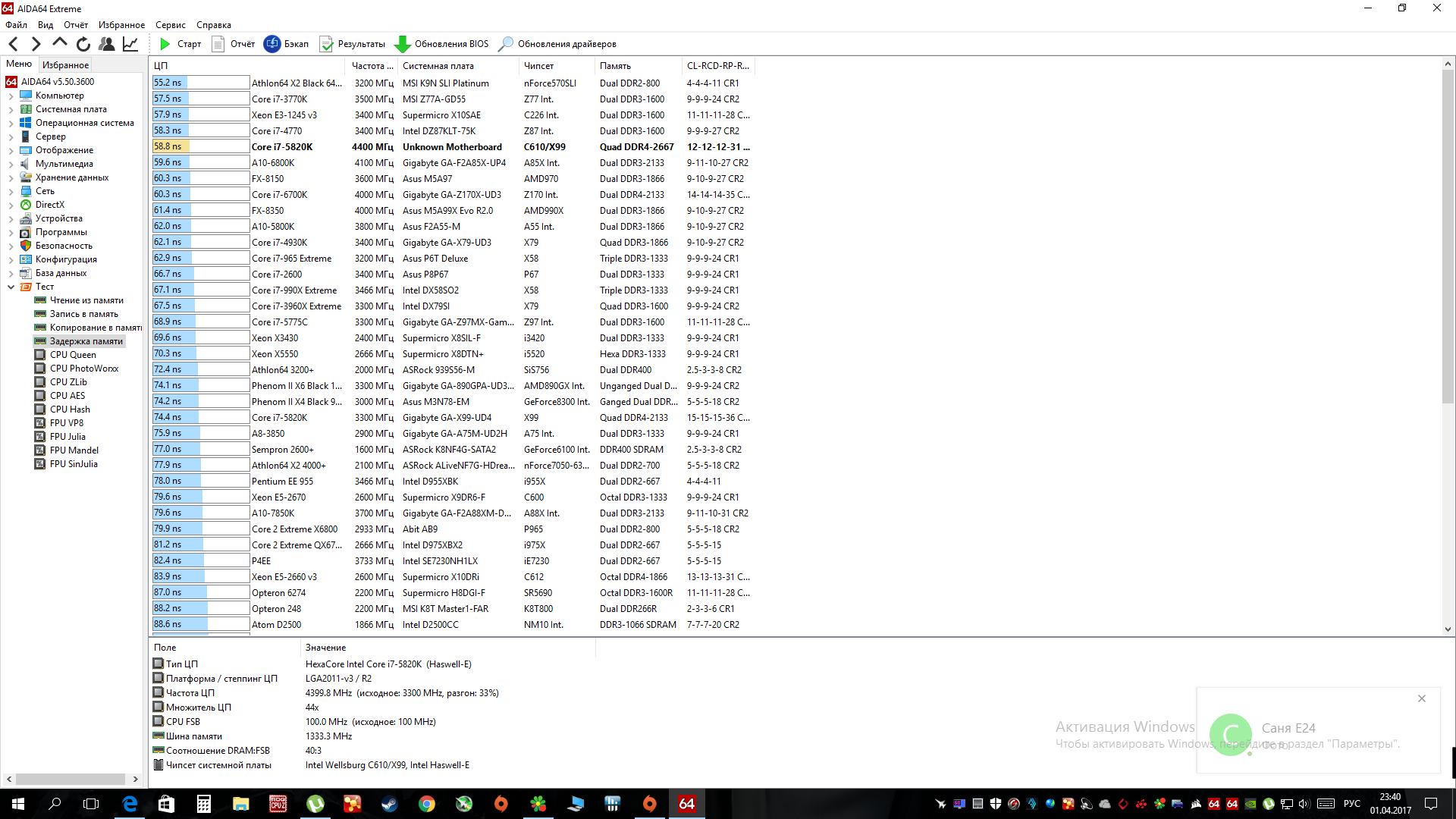
Task: Click the green Старт play button
Action: pyautogui.click(x=165, y=44)
